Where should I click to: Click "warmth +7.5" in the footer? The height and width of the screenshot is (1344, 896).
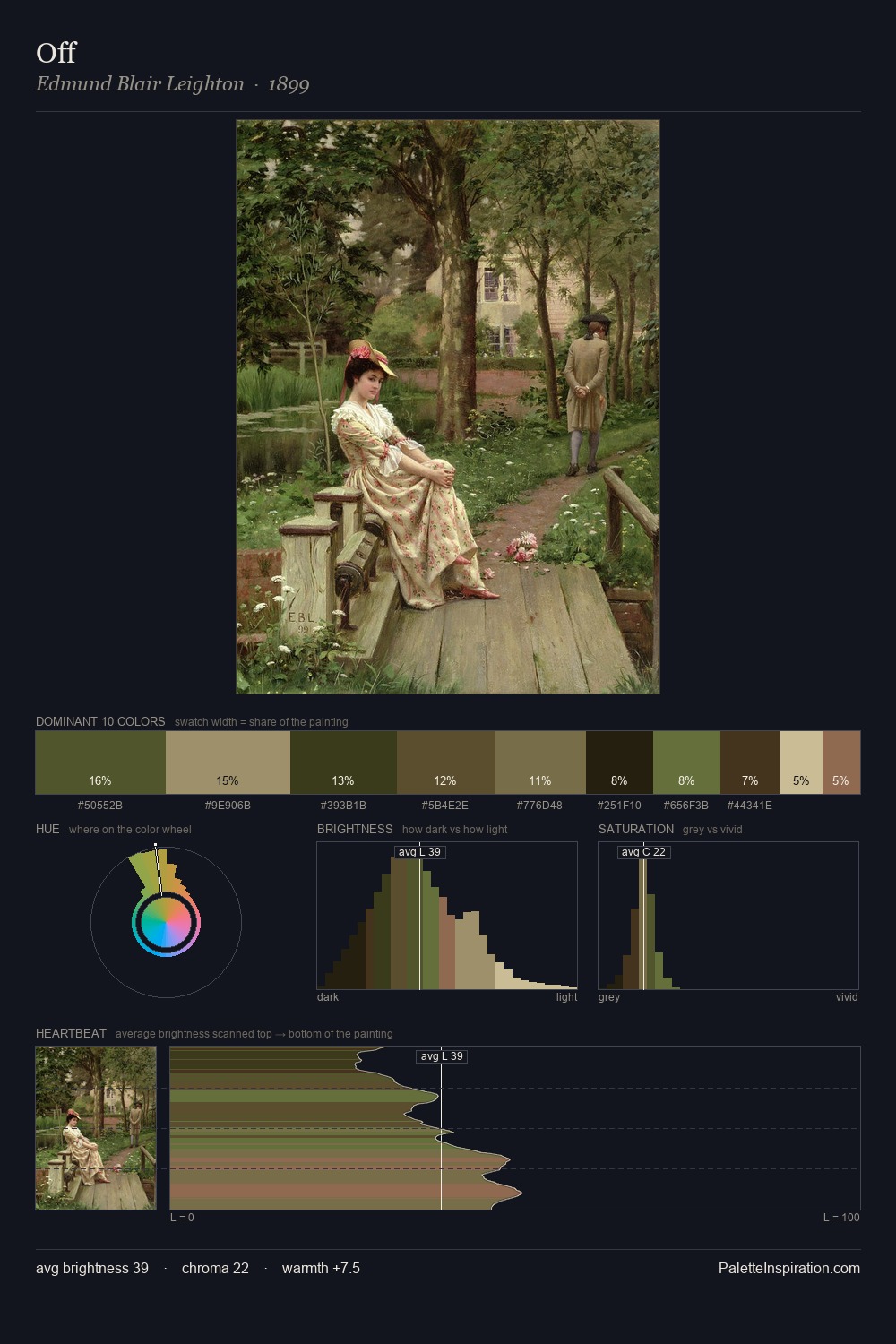click(x=321, y=1268)
